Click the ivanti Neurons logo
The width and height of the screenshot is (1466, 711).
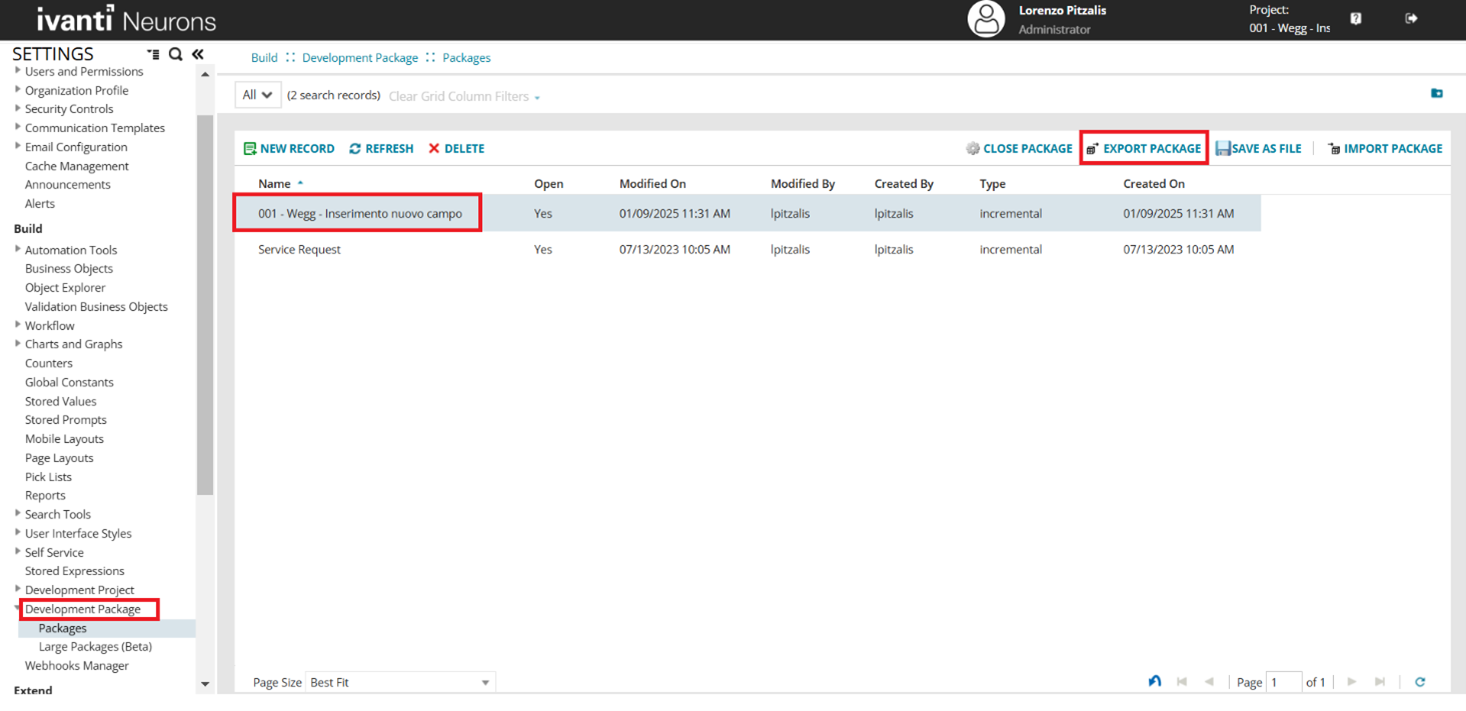pyautogui.click(x=126, y=19)
